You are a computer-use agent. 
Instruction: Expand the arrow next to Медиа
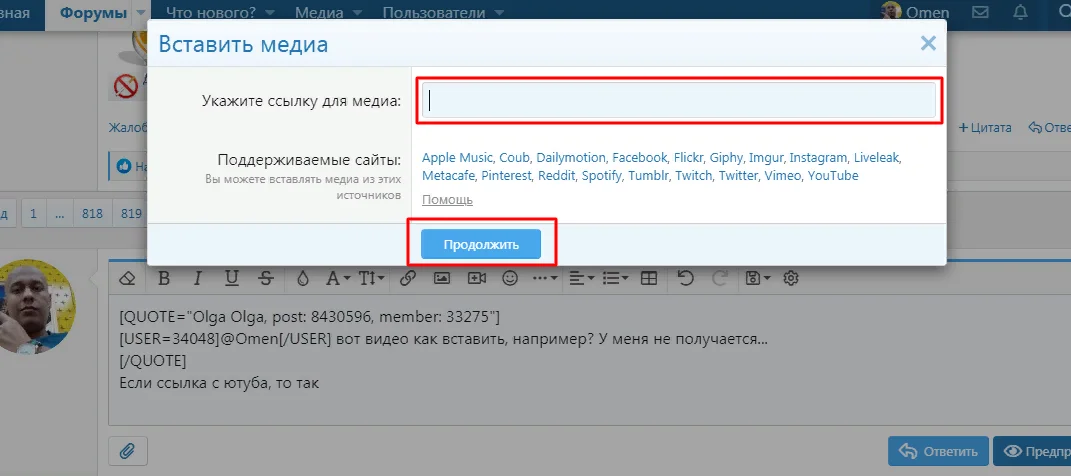357,13
